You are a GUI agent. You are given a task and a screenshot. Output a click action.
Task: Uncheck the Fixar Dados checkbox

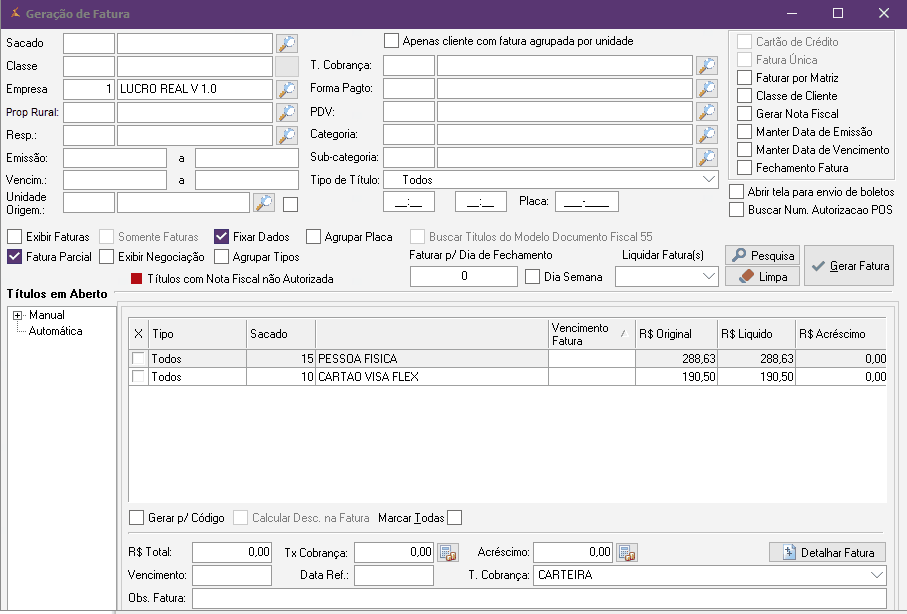pos(222,237)
